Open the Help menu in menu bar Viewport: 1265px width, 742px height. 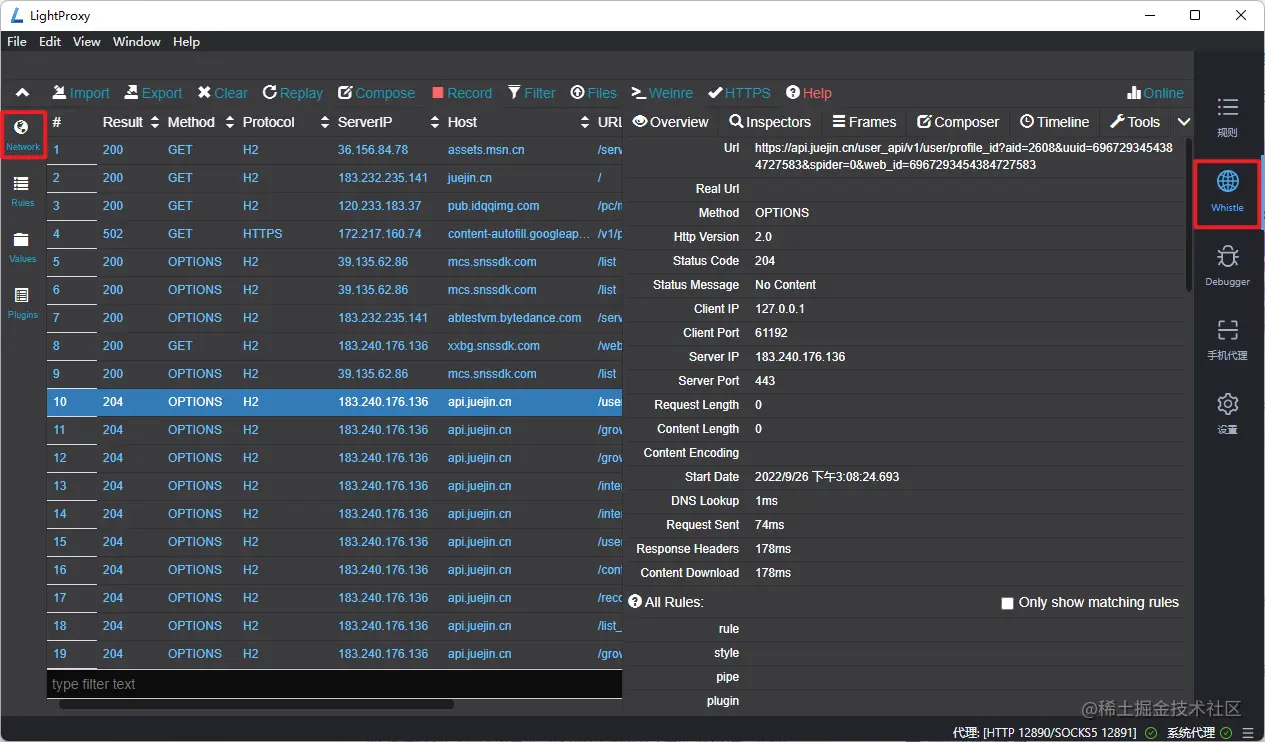click(x=186, y=42)
